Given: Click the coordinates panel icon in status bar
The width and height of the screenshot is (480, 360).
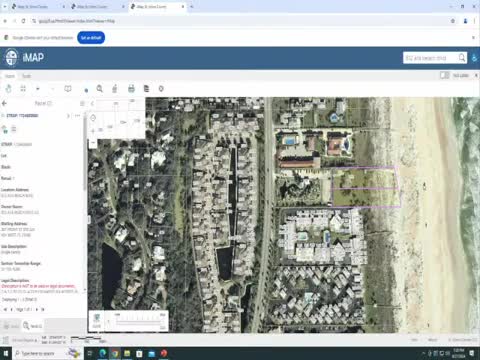Looking at the screenshot, I should click(x=5, y=340).
